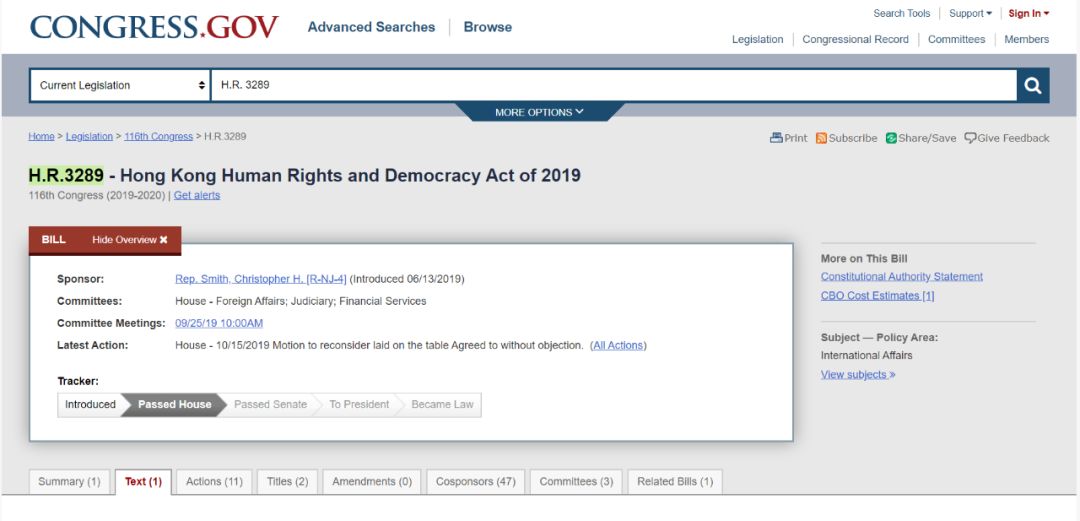The width and height of the screenshot is (1080, 521).
Task: Open Rep. Smith, Christopher H. sponsor link
Action: pos(260,279)
